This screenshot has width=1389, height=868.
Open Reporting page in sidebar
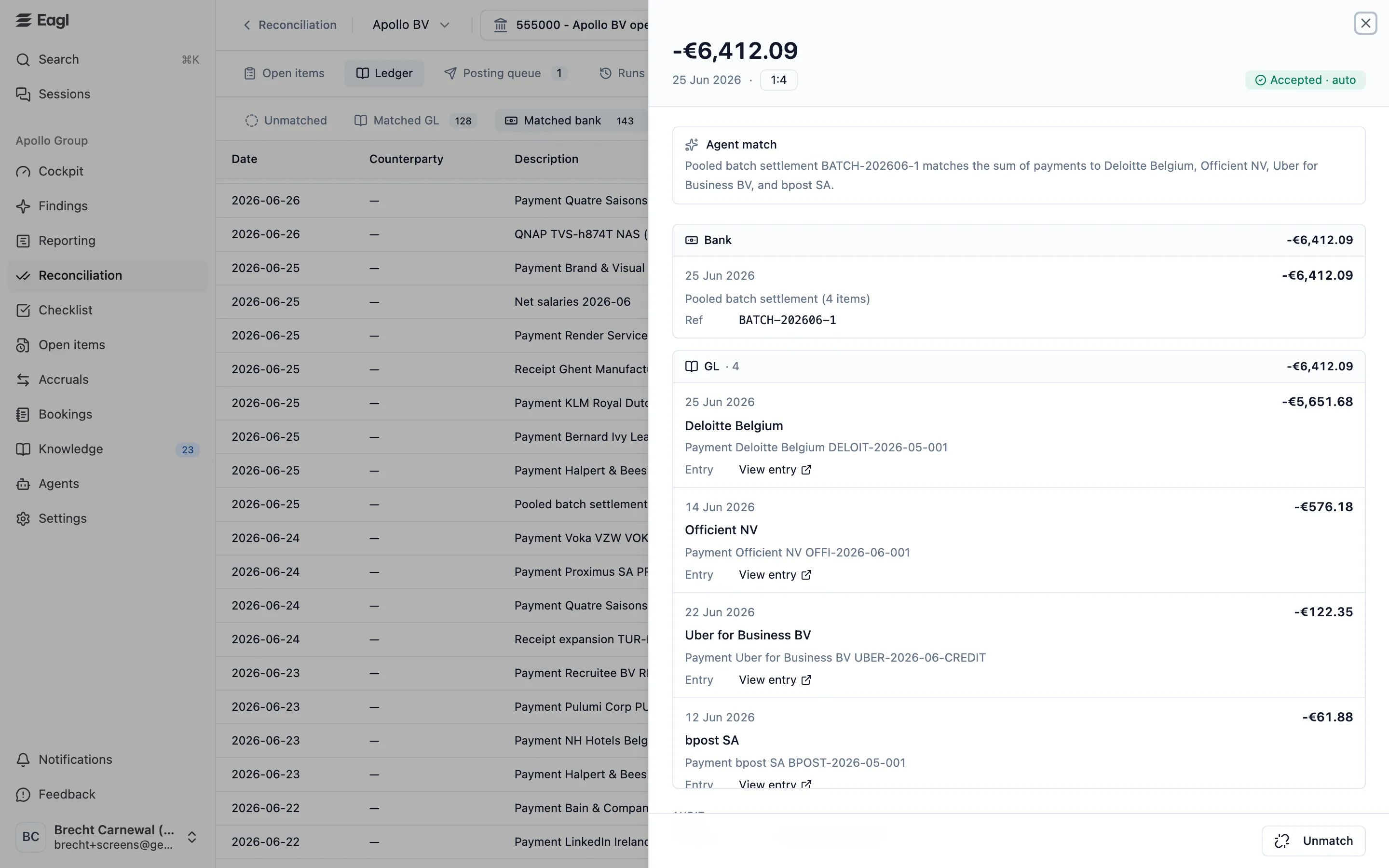[x=108, y=241]
